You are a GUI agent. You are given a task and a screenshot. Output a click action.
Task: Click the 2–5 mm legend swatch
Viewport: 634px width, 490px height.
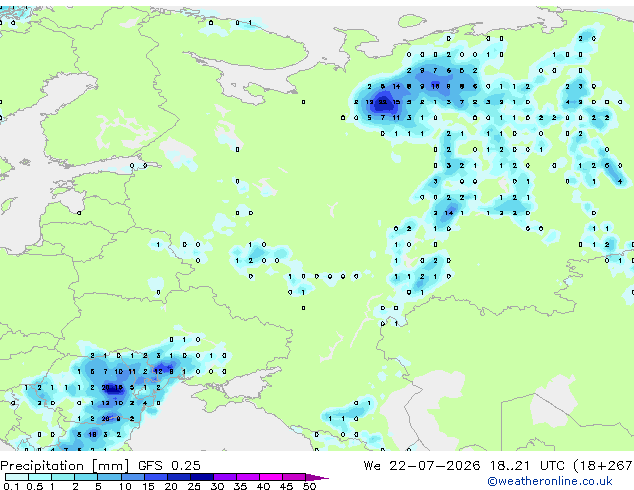(86, 477)
